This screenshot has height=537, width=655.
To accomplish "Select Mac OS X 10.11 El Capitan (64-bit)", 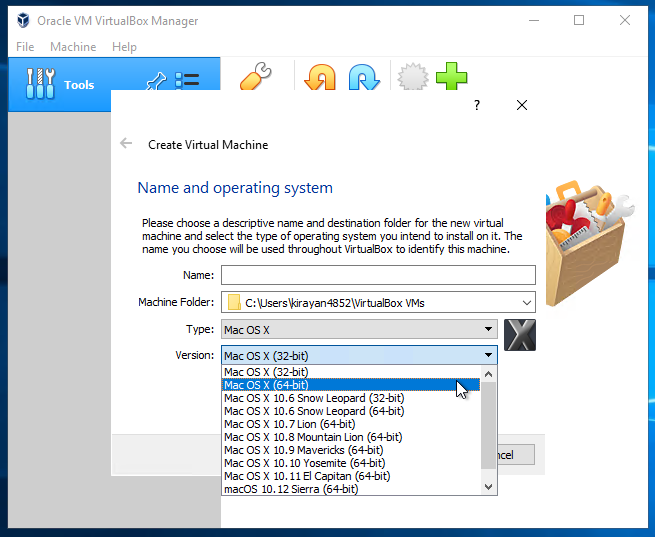I will coord(351,476).
